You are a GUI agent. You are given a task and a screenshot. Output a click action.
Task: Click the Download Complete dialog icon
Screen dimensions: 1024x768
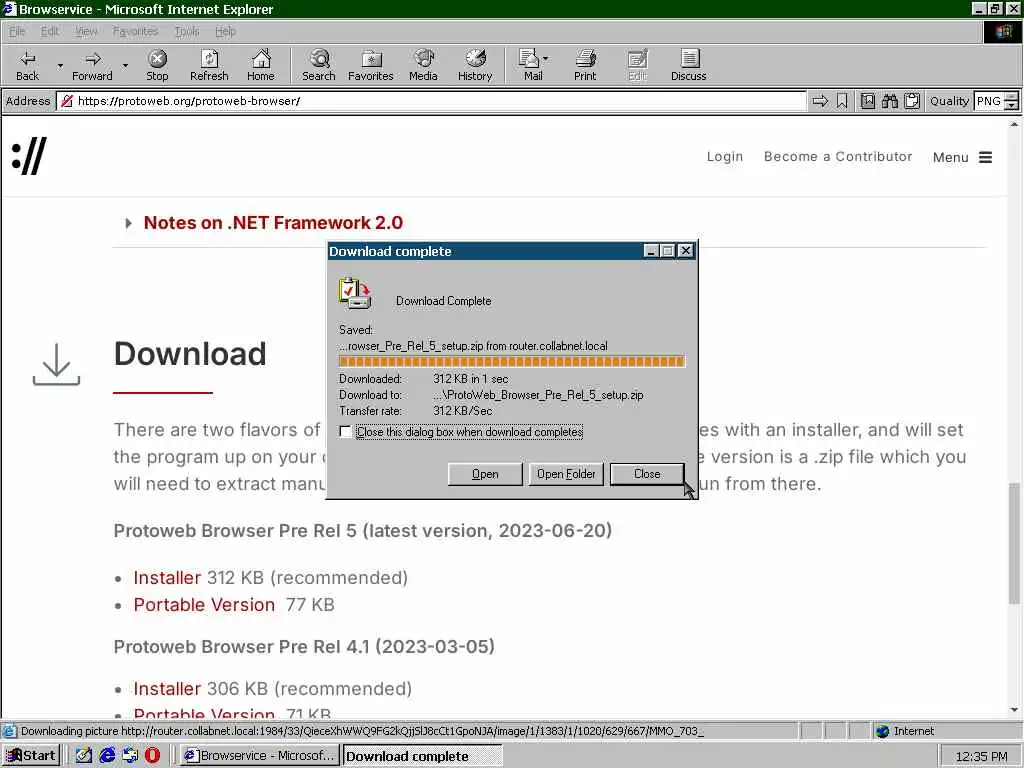pyautogui.click(x=355, y=293)
